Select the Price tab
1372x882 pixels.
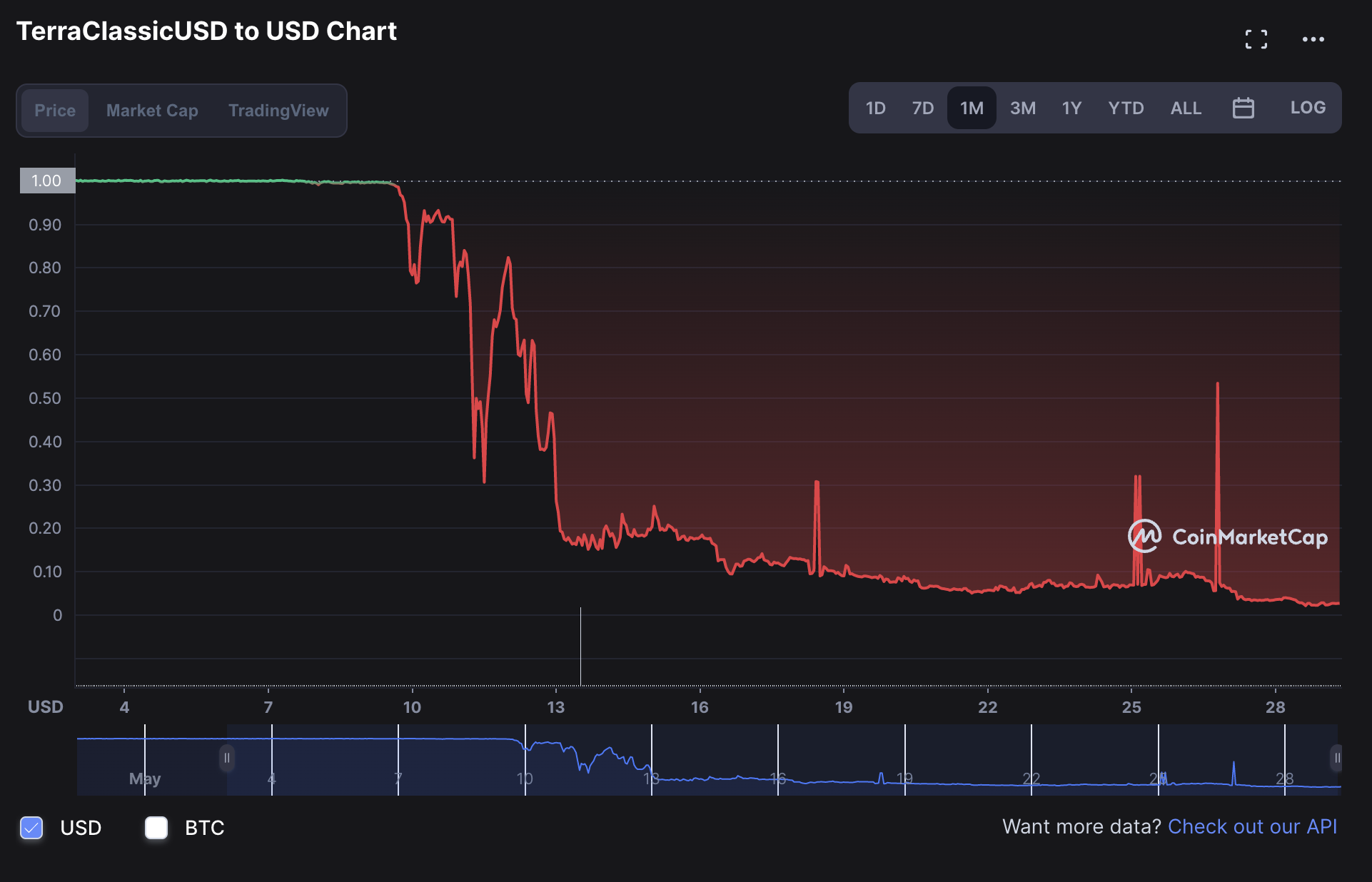[55, 111]
